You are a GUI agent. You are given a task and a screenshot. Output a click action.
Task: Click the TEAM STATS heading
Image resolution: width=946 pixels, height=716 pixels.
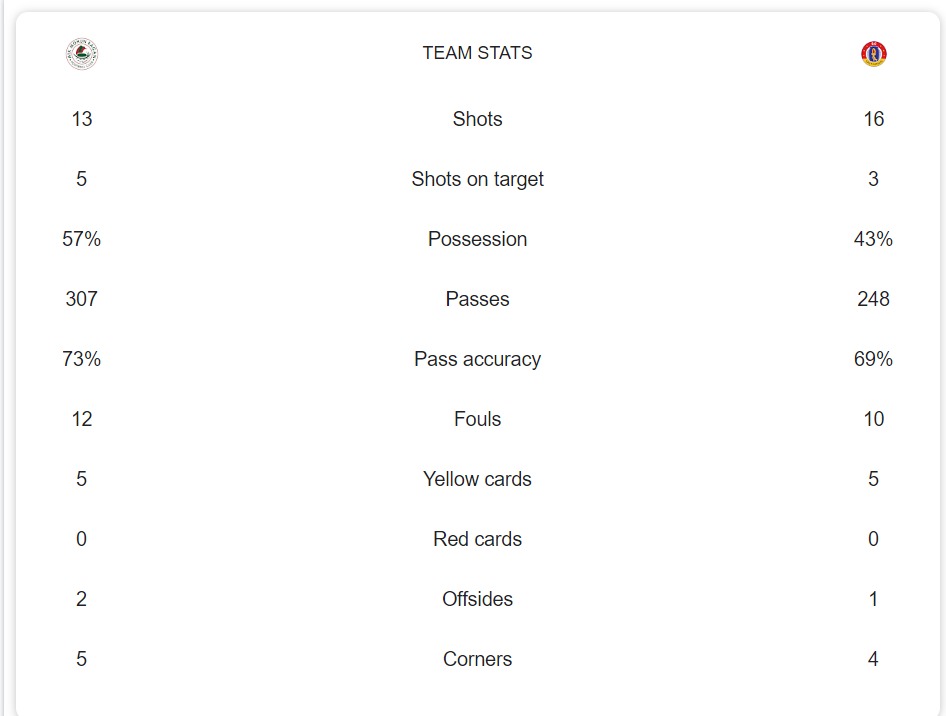[x=477, y=53]
